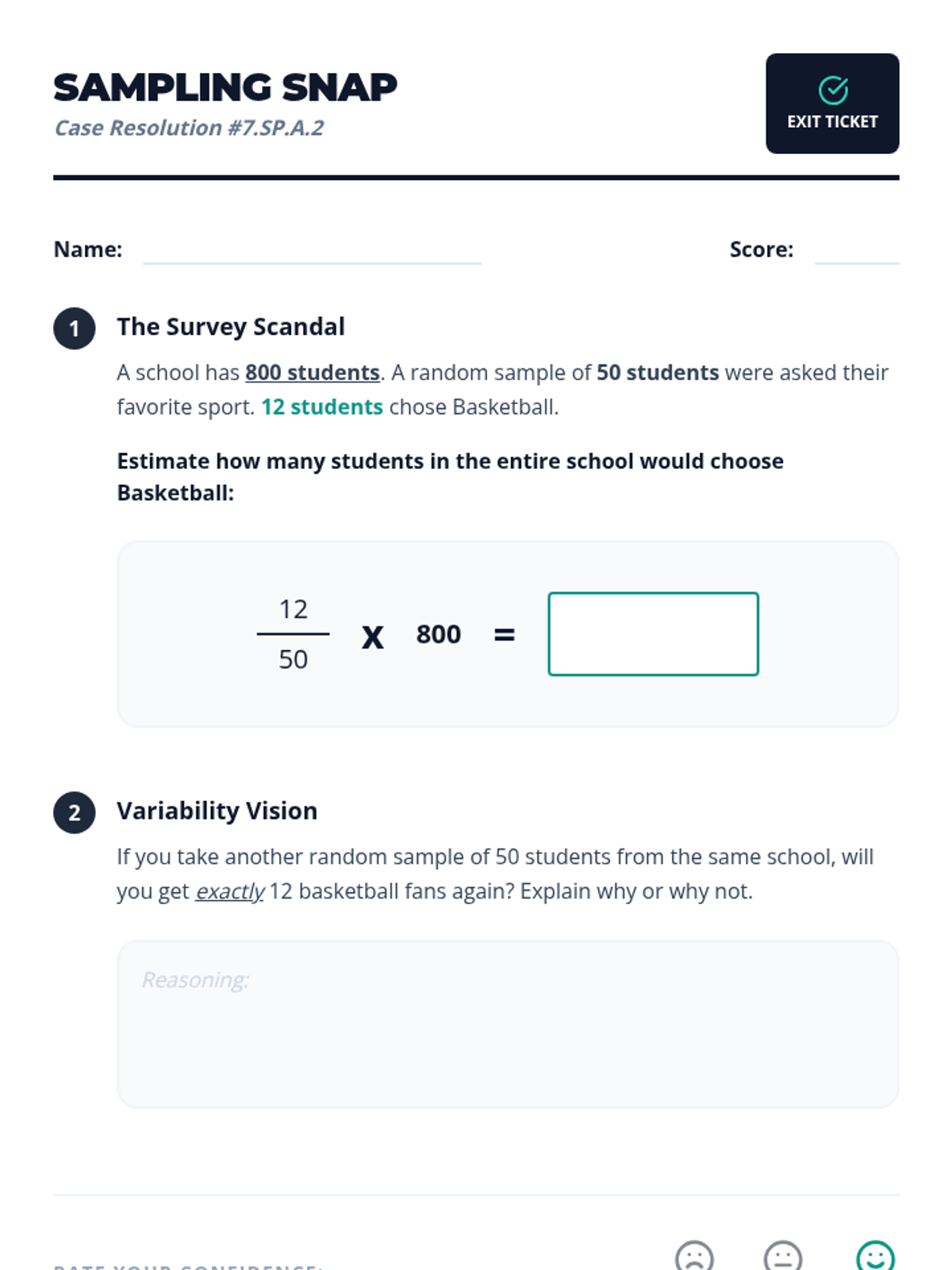952x1270 pixels.
Task: Click "The Survey Scandal" heading
Action: pyautogui.click(x=231, y=327)
